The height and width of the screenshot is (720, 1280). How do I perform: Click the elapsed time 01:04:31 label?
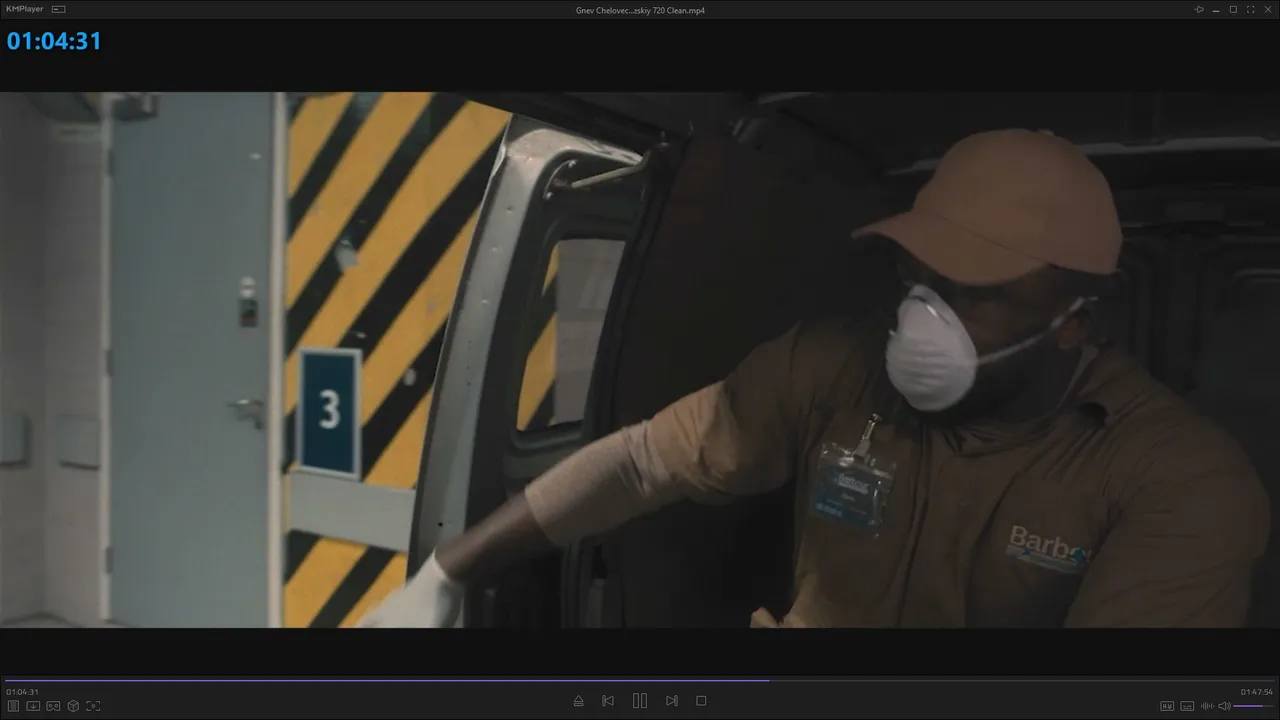coord(22,692)
